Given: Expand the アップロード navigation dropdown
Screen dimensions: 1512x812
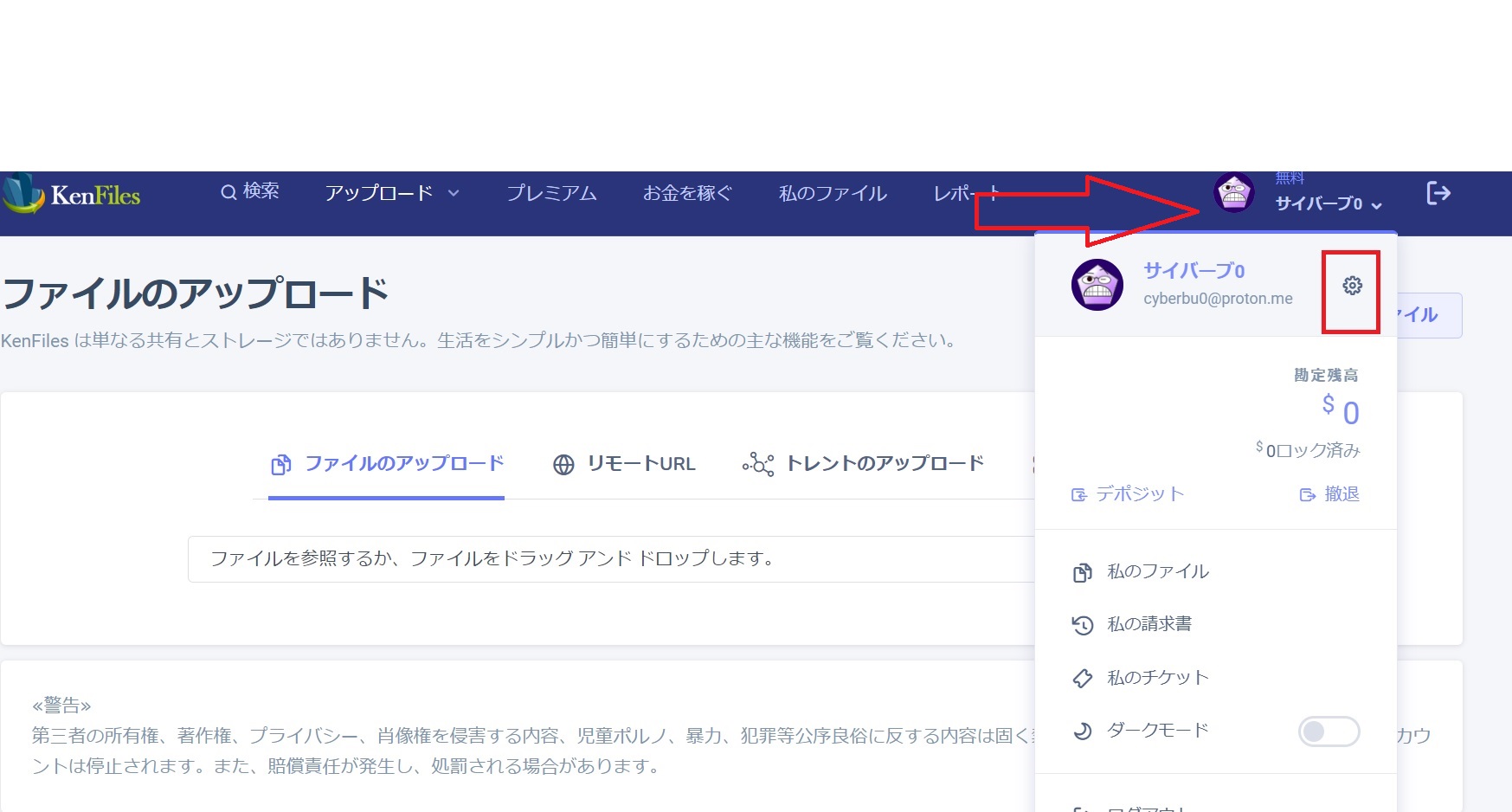Looking at the screenshot, I should click(392, 193).
